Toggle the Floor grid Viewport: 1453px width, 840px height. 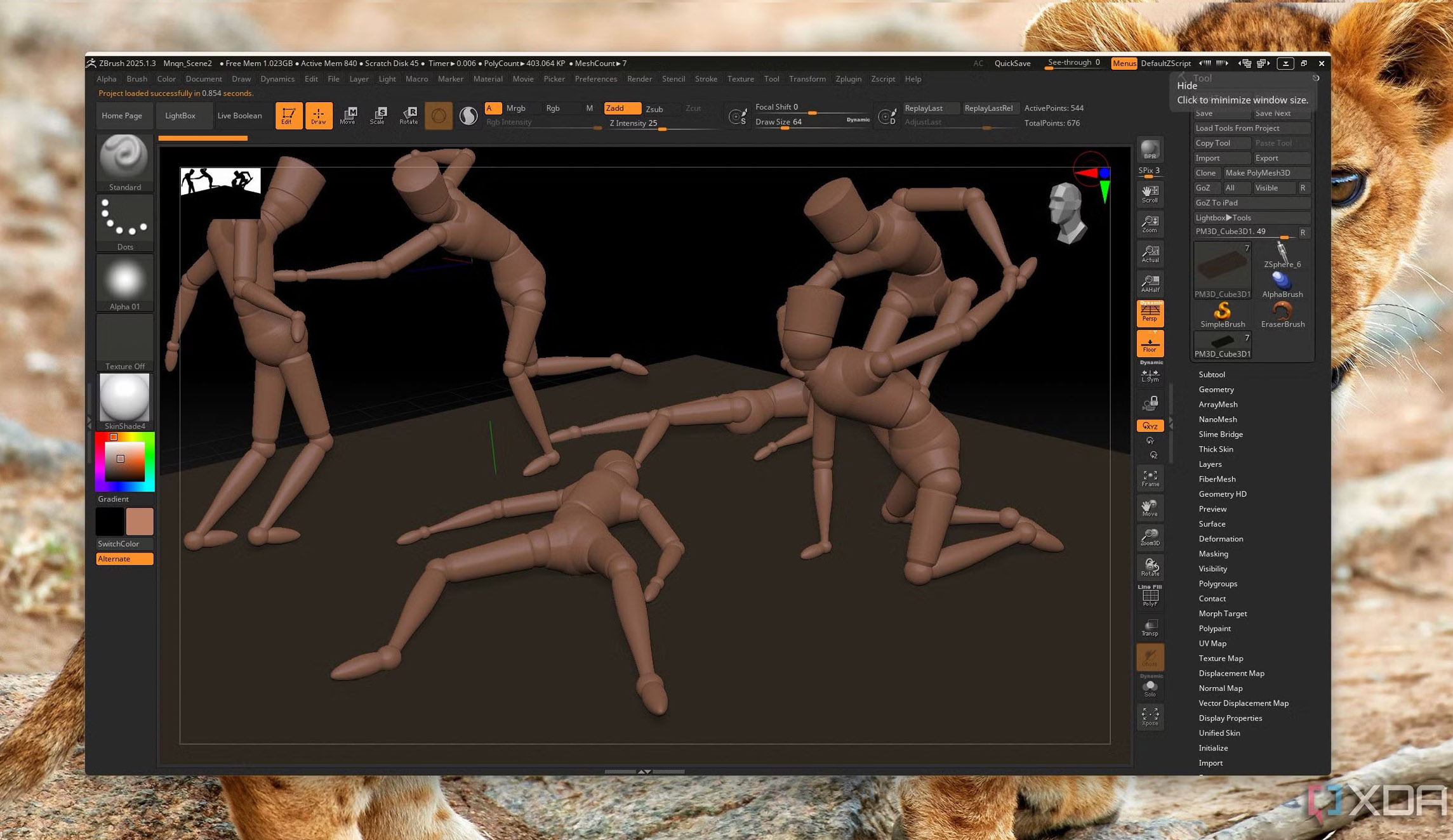1150,343
